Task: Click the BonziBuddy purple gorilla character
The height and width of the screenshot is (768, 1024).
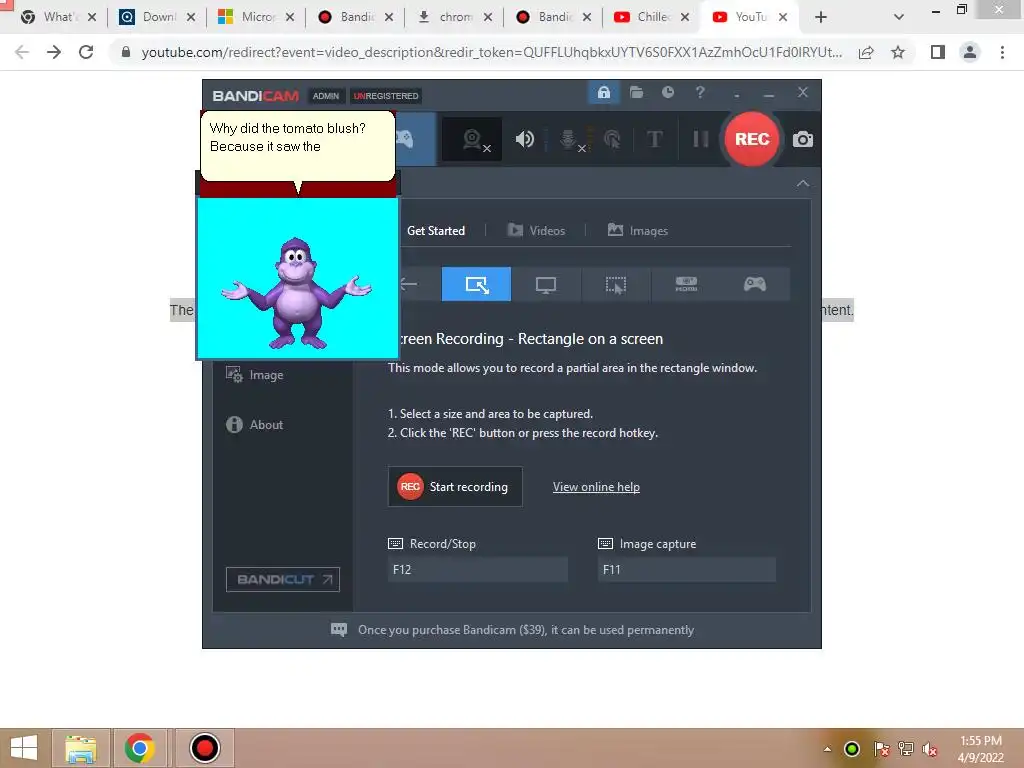Action: pyautogui.click(x=296, y=293)
